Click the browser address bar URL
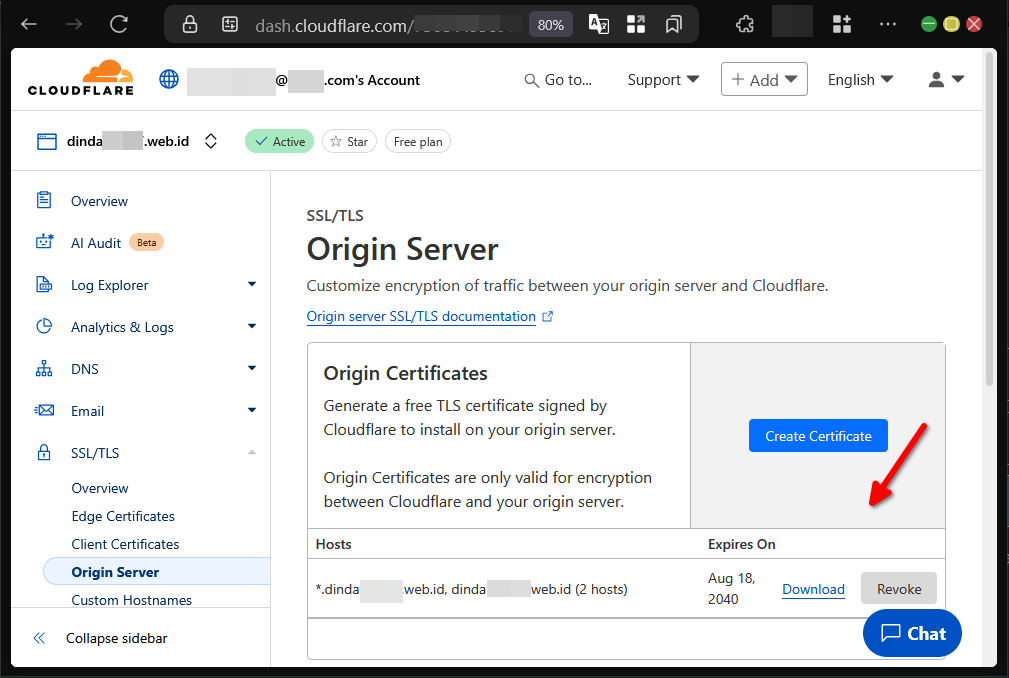The width and height of the screenshot is (1009, 678). tap(386, 26)
